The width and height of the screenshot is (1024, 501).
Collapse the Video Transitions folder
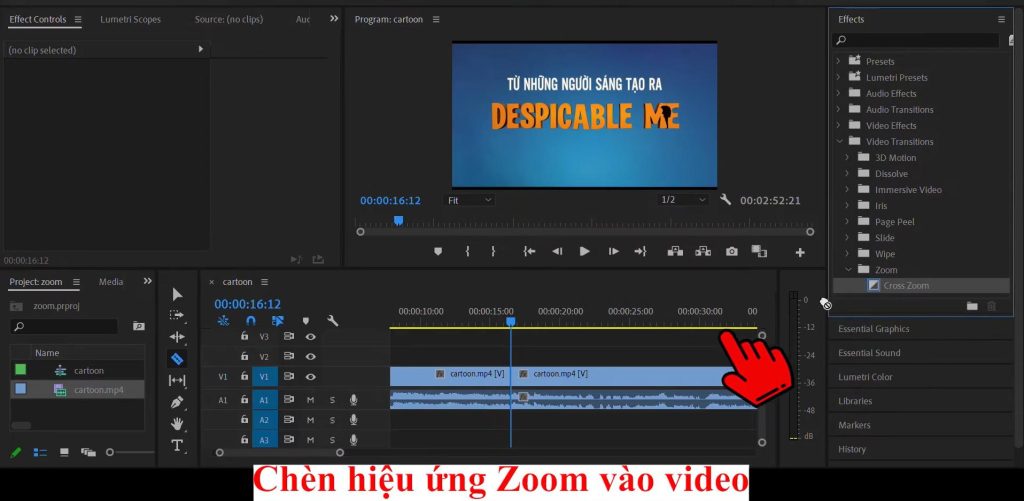point(839,141)
